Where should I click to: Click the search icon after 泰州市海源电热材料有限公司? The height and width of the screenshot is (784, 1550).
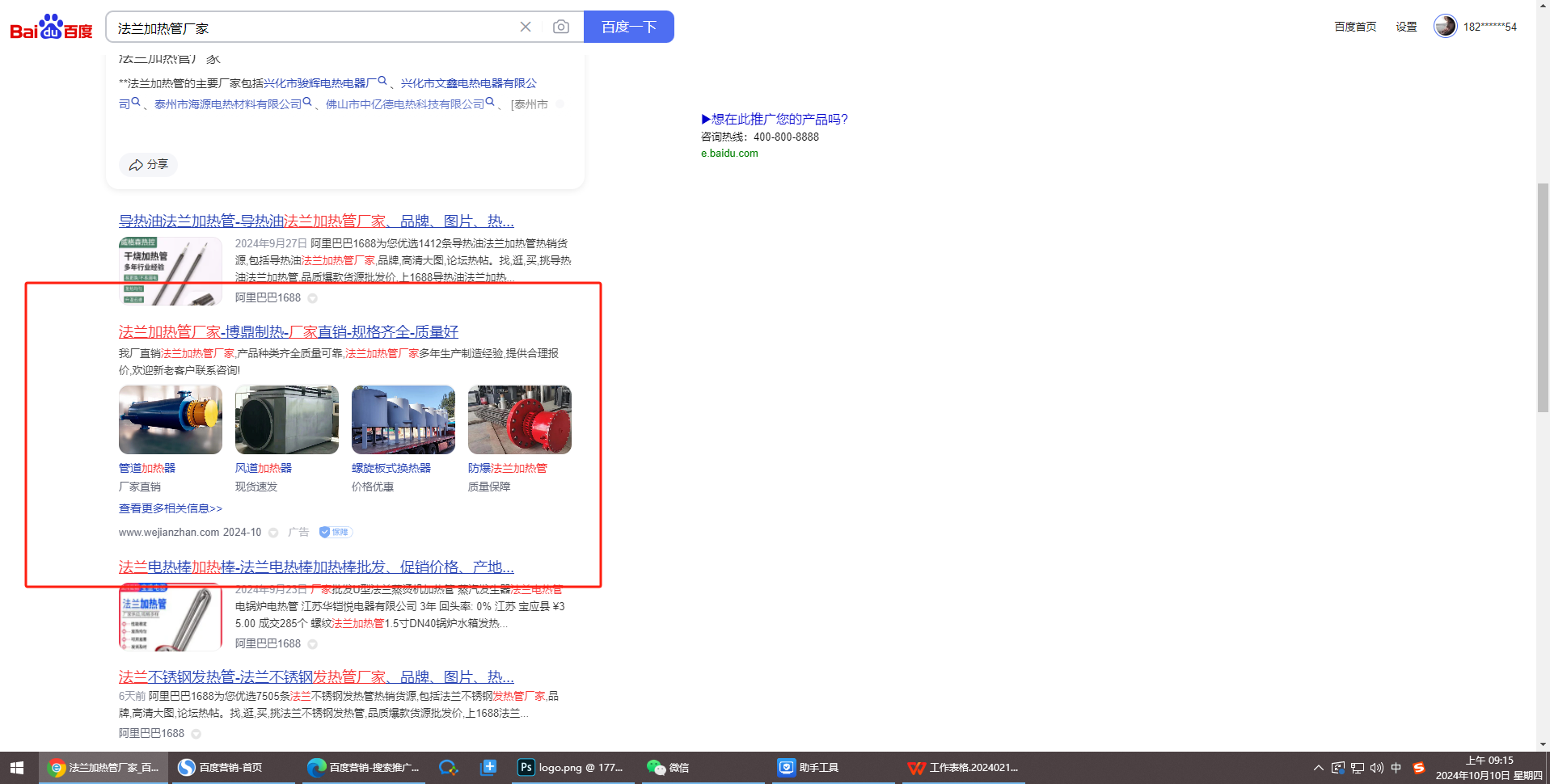[x=307, y=102]
